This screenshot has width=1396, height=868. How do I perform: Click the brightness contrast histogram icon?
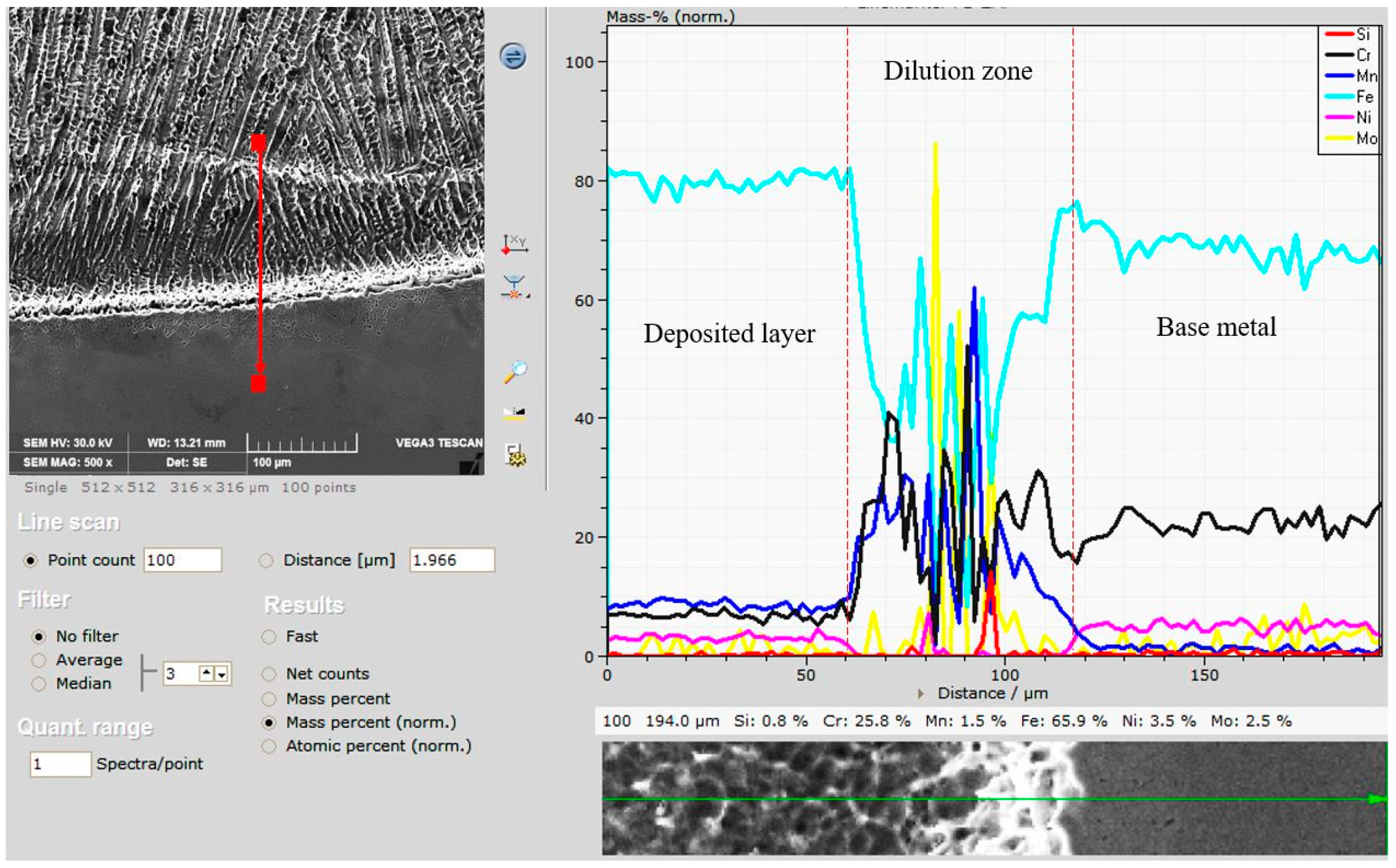coord(514,413)
